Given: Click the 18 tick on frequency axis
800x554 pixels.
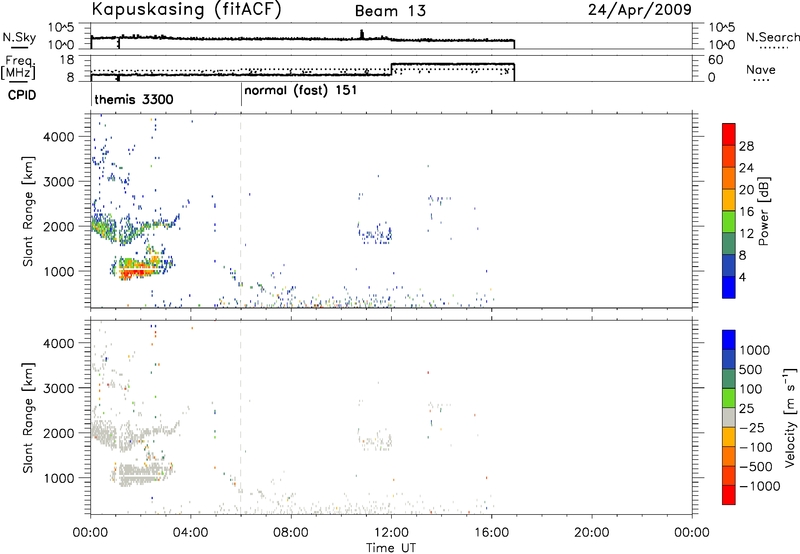Looking at the screenshot, I should click(67, 60).
